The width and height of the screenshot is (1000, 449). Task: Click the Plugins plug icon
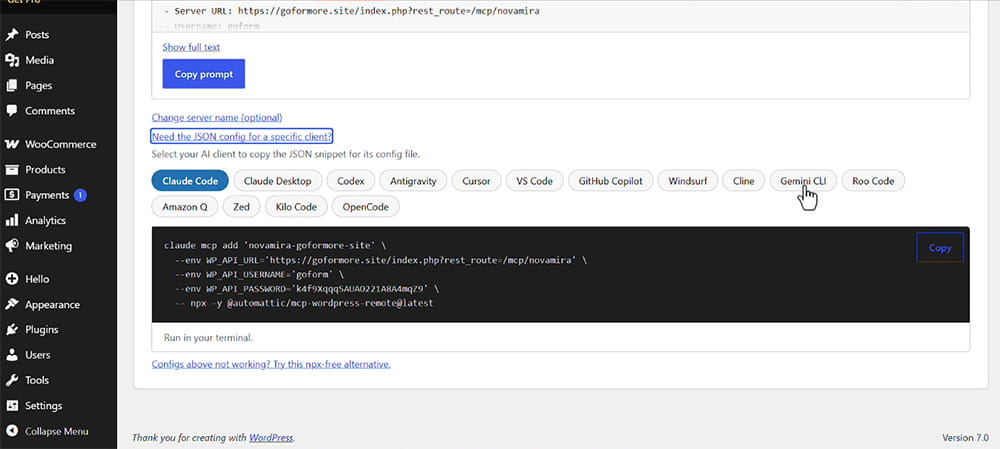click(12, 330)
